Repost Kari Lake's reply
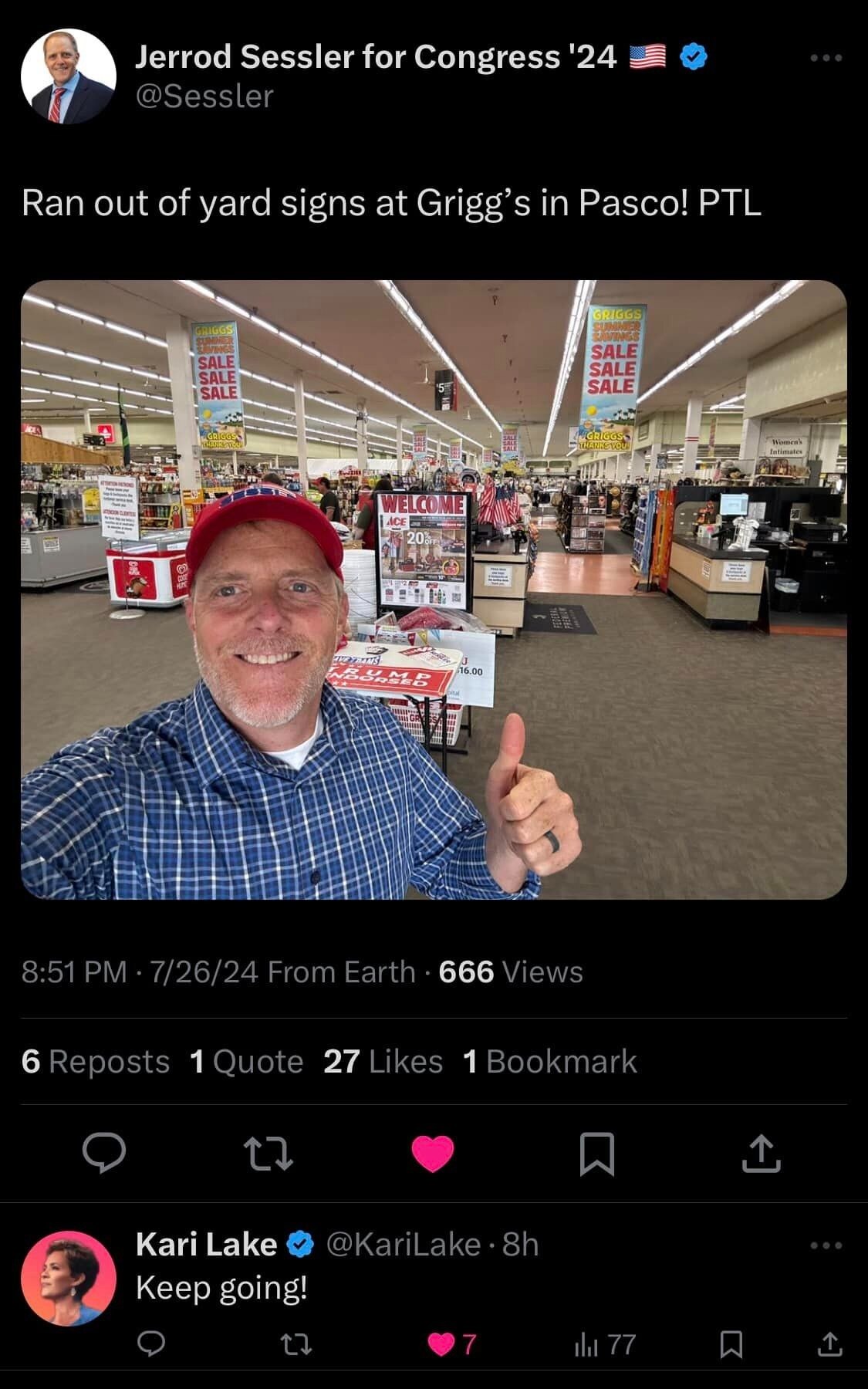 [x=296, y=1345]
